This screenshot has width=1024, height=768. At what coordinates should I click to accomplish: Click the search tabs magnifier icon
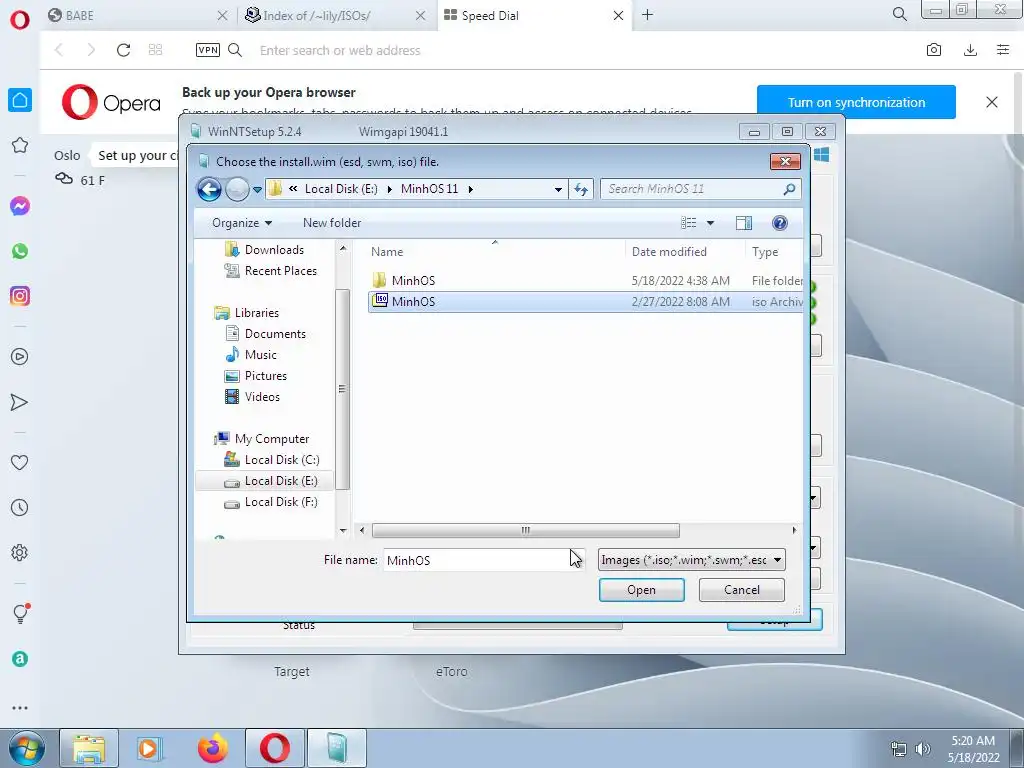click(x=899, y=14)
